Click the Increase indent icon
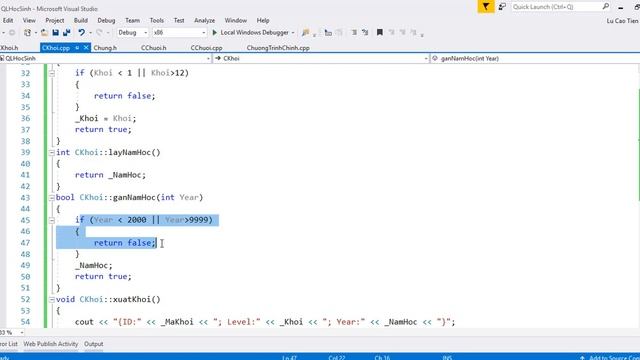 tap(365, 33)
